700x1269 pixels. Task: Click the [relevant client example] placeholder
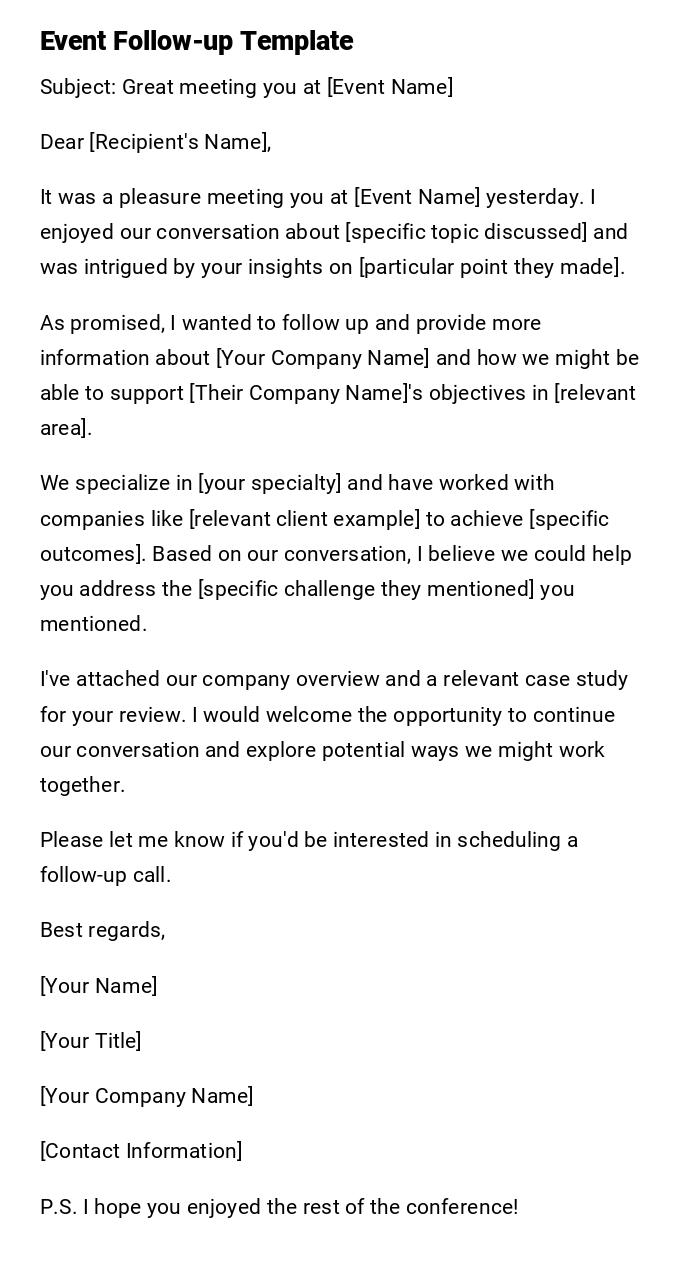point(304,519)
